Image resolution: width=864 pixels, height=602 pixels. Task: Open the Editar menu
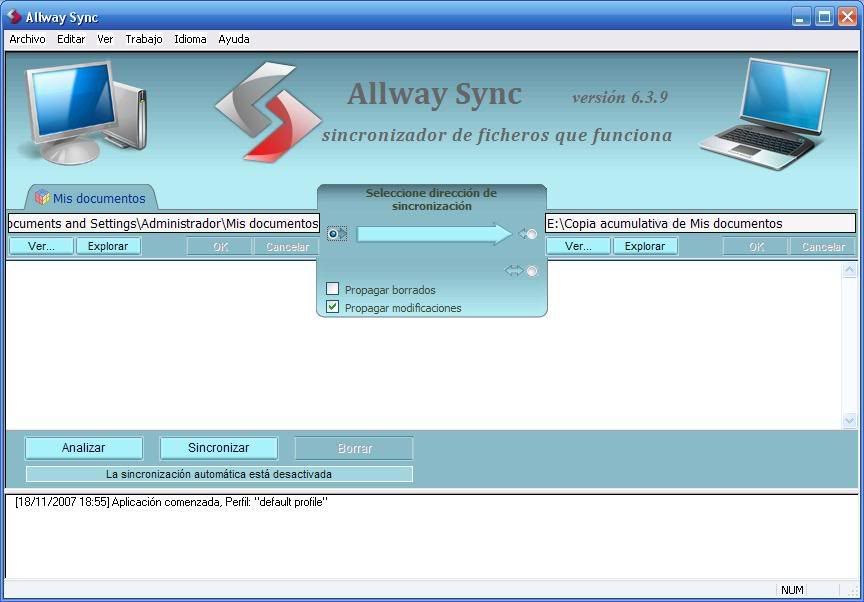click(71, 39)
